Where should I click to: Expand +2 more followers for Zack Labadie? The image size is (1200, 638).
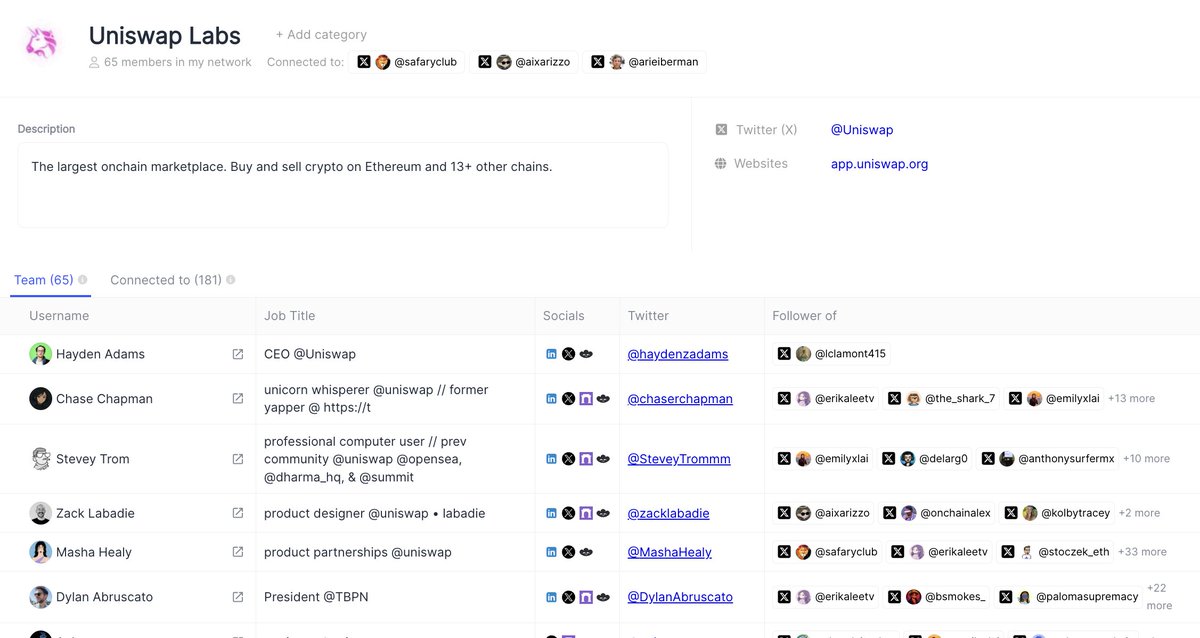click(1139, 513)
